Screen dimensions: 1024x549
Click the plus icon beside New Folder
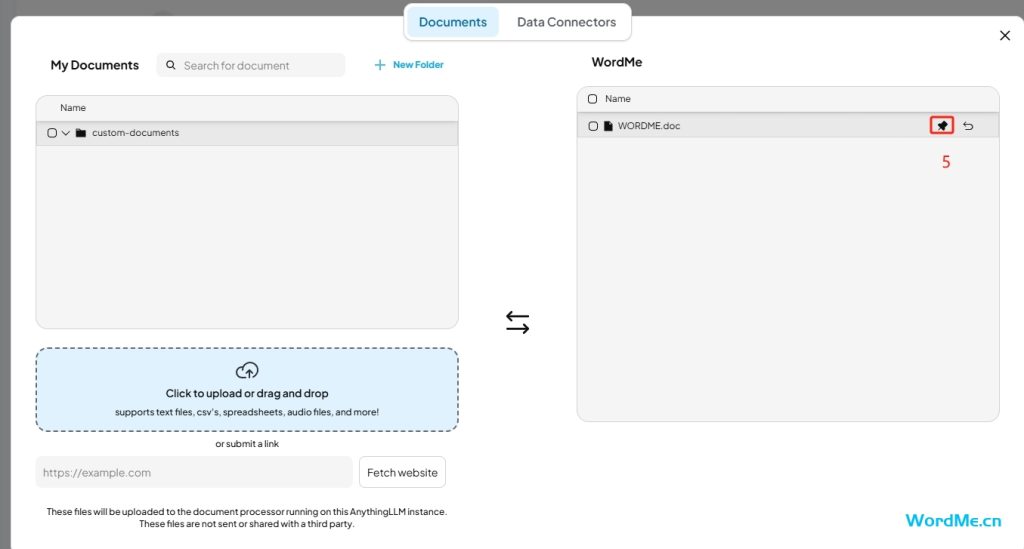(379, 65)
